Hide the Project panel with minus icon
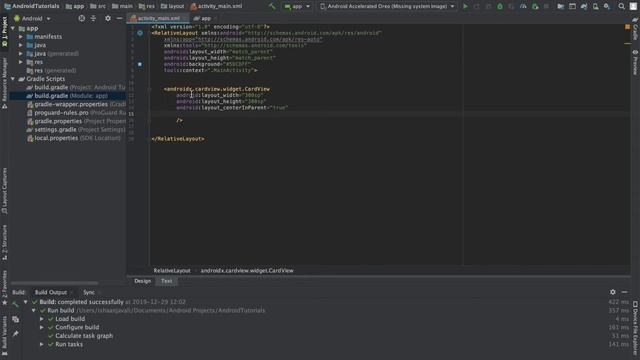640x360 pixels. pos(119,18)
